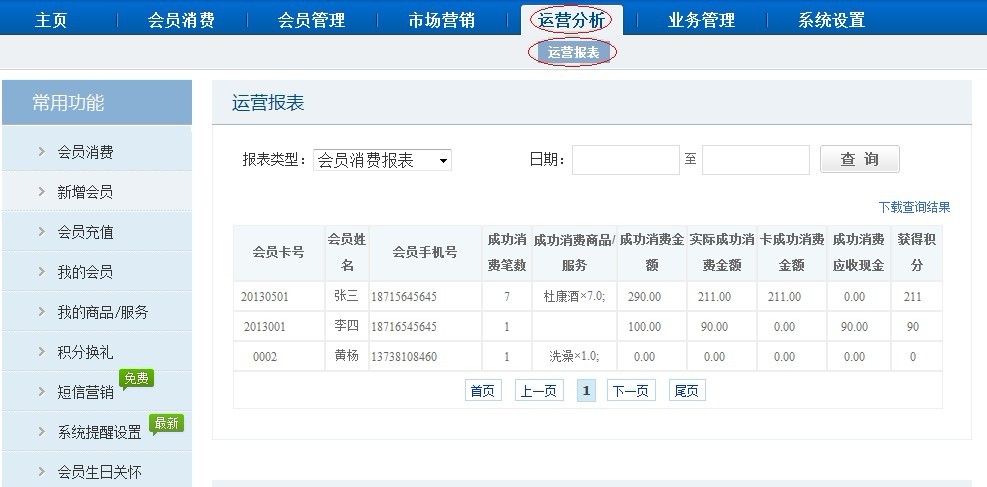
Task: Click the 免费 badge on 短信营销
Action: click(136, 379)
